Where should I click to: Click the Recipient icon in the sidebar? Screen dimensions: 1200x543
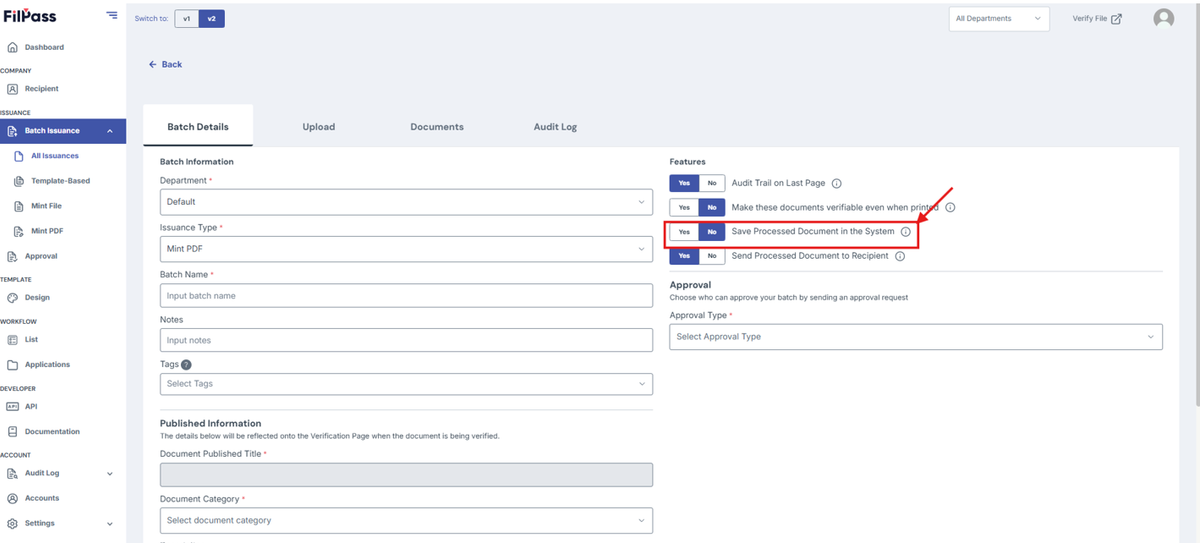point(12,89)
